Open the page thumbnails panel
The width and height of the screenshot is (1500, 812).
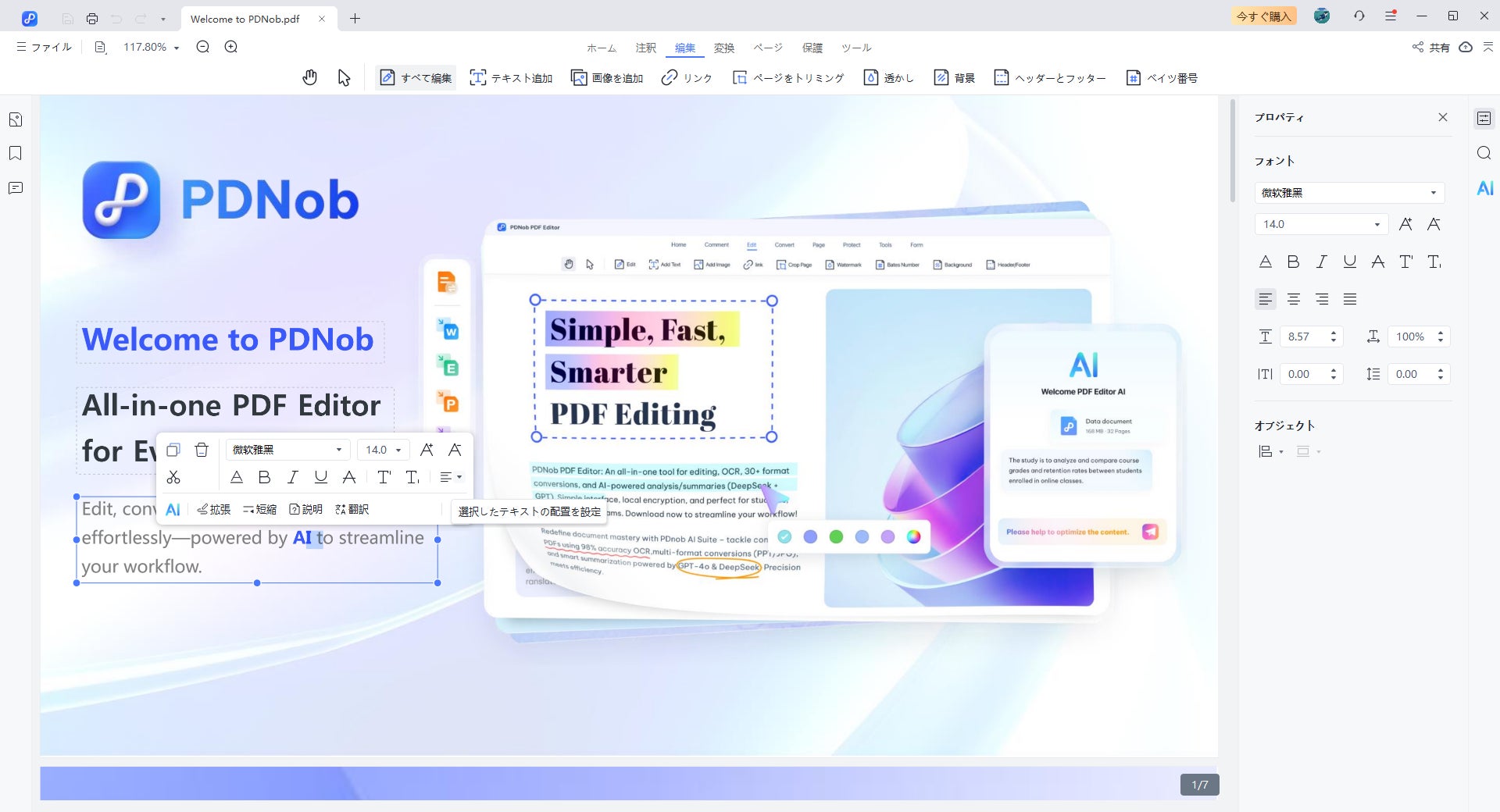click(x=16, y=119)
